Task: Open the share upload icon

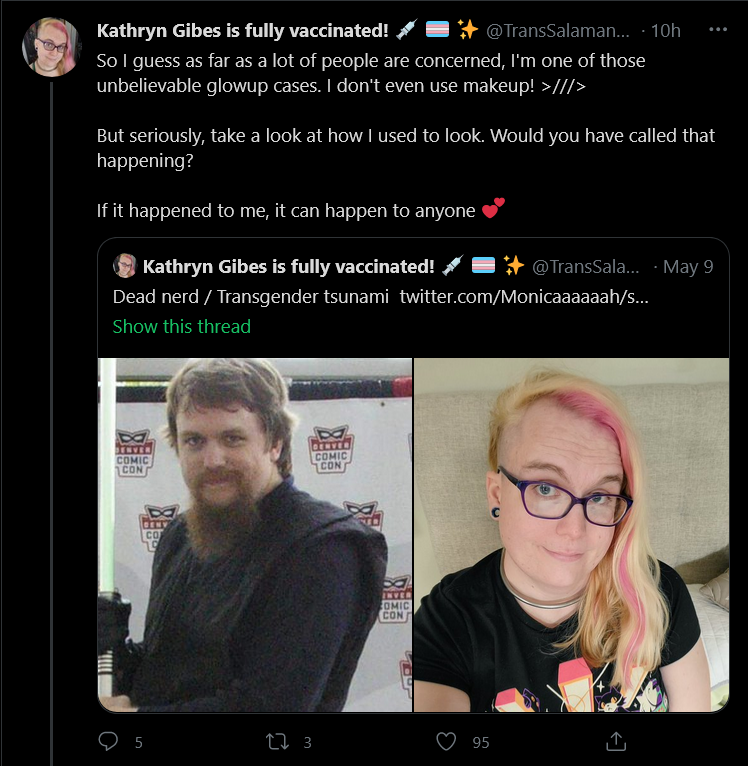Action: (x=616, y=741)
